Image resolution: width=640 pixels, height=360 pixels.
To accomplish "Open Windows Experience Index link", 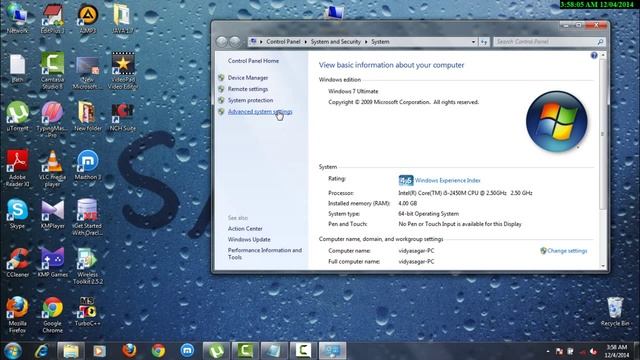I will point(447,180).
